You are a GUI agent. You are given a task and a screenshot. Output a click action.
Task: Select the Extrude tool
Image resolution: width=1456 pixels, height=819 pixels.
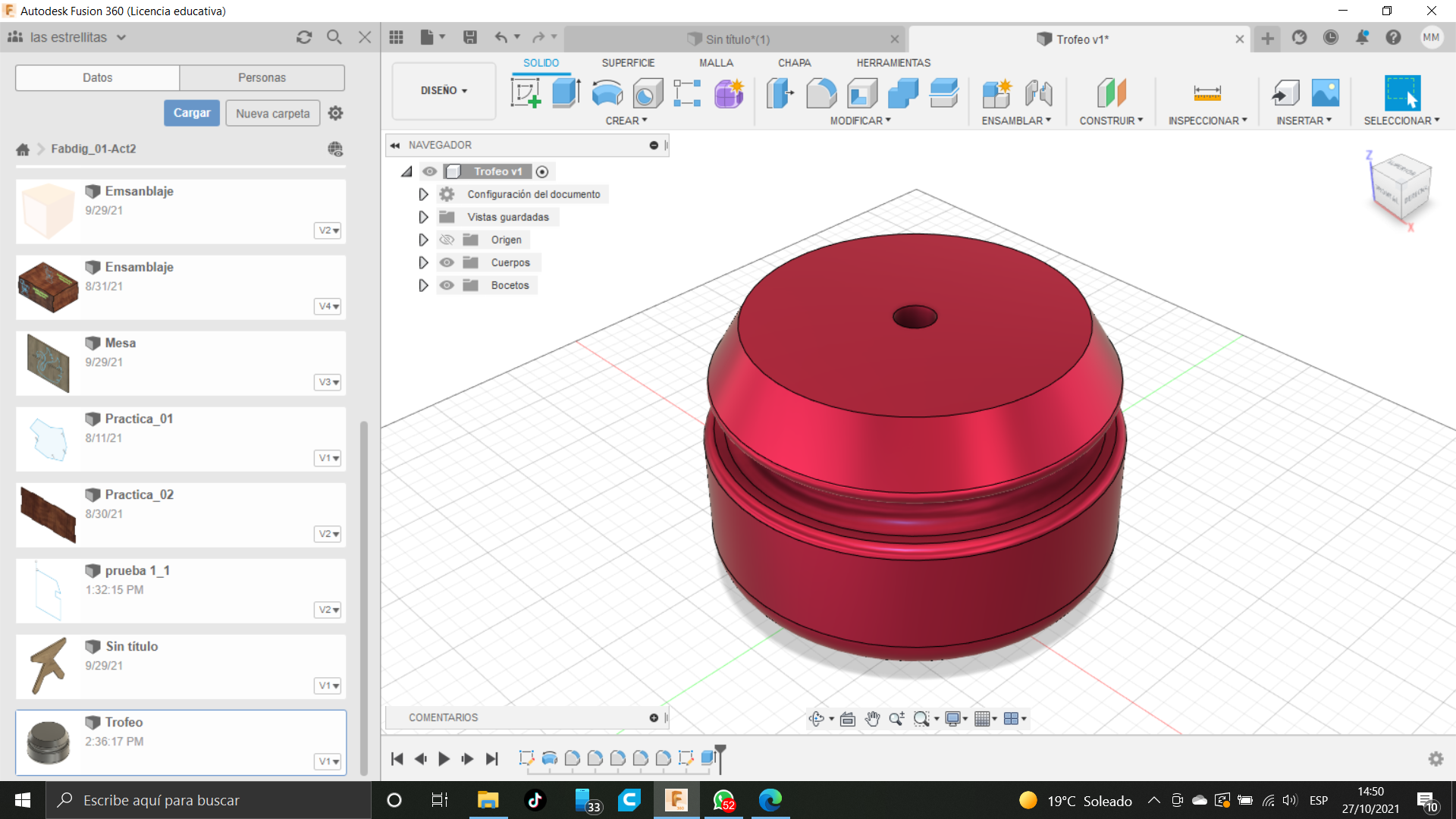566,93
